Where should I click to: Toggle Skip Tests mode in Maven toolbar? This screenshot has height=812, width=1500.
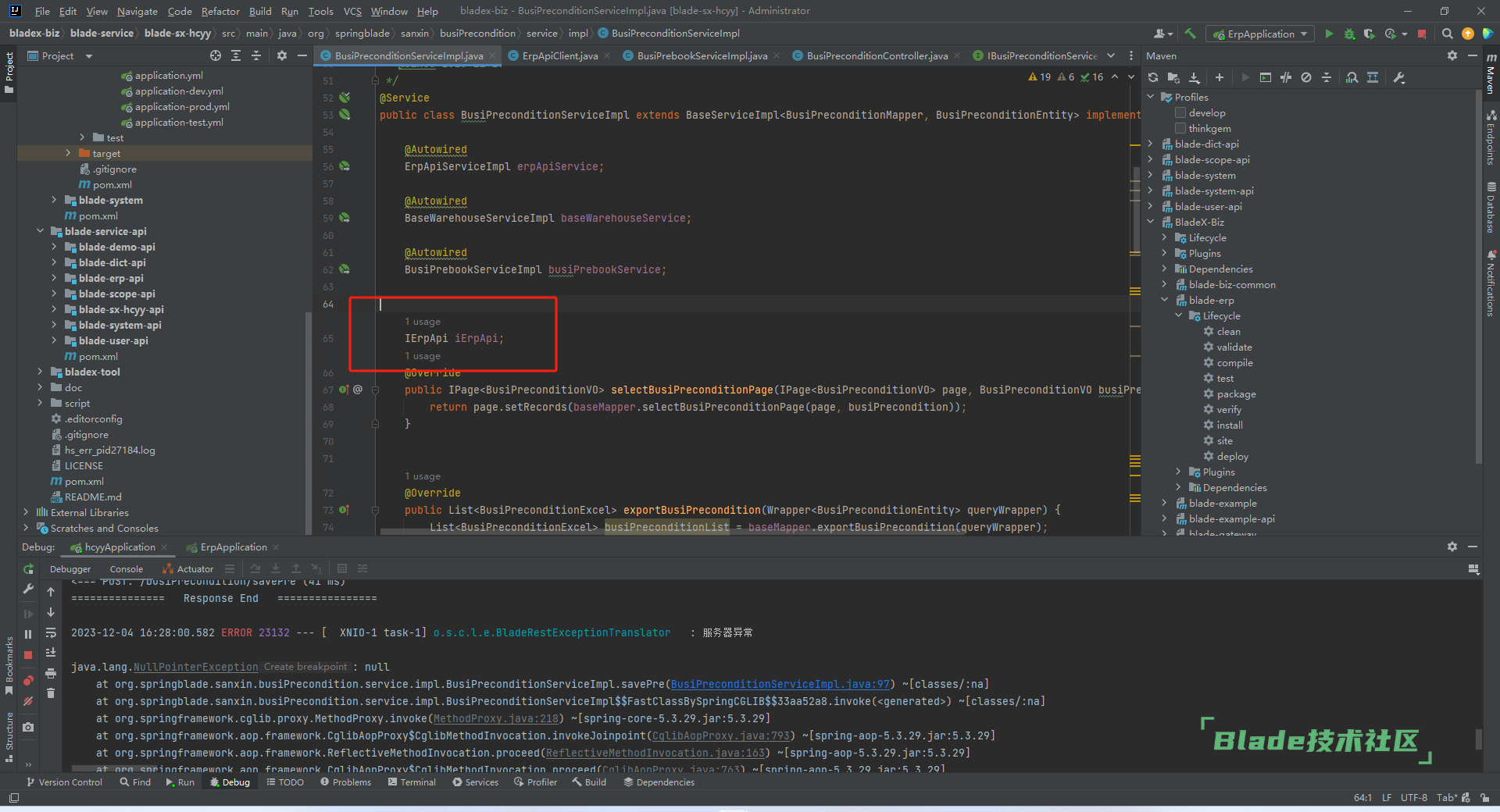coord(1306,77)
